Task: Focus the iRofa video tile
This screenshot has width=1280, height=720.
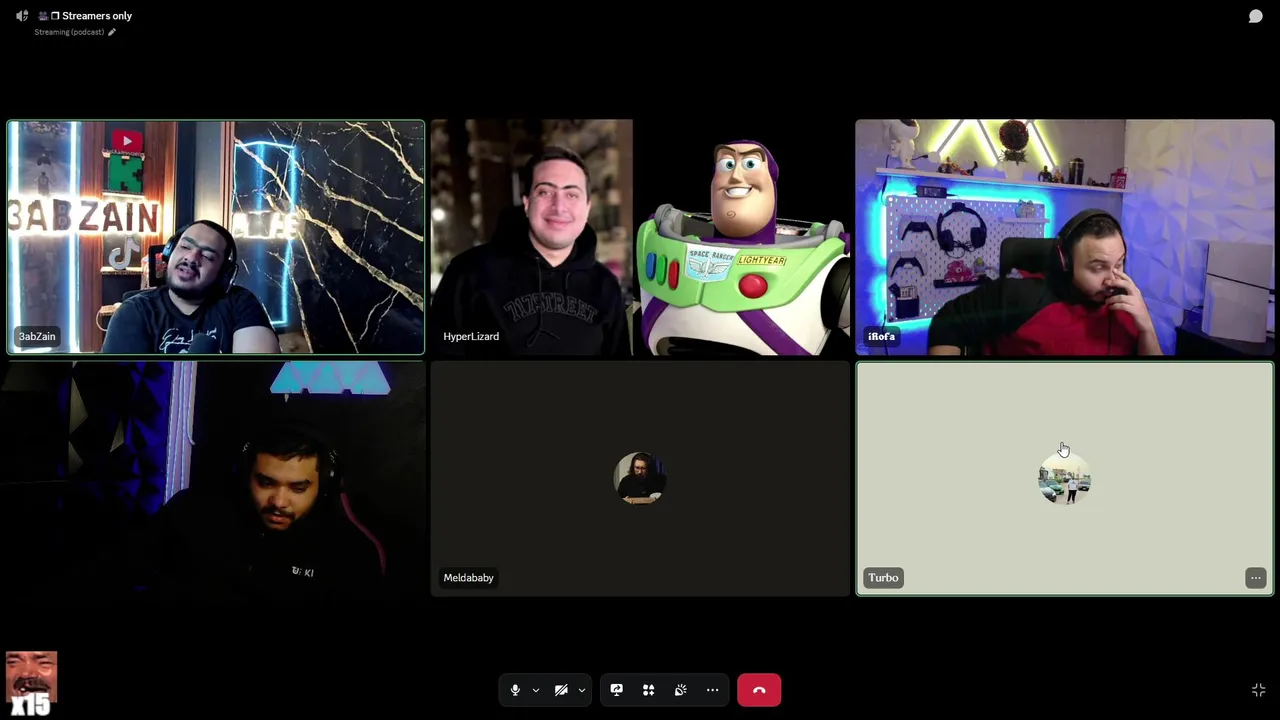Action: [1065, 238]
